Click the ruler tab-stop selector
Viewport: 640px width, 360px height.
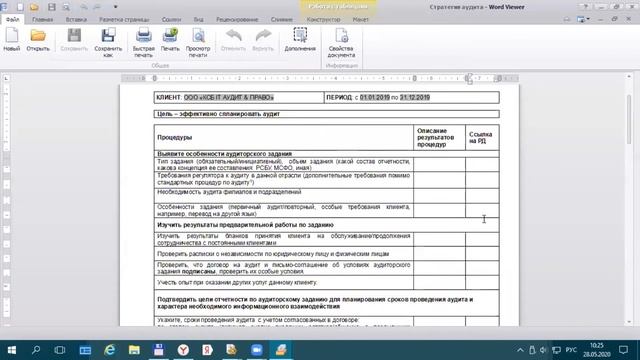[6, 78]
